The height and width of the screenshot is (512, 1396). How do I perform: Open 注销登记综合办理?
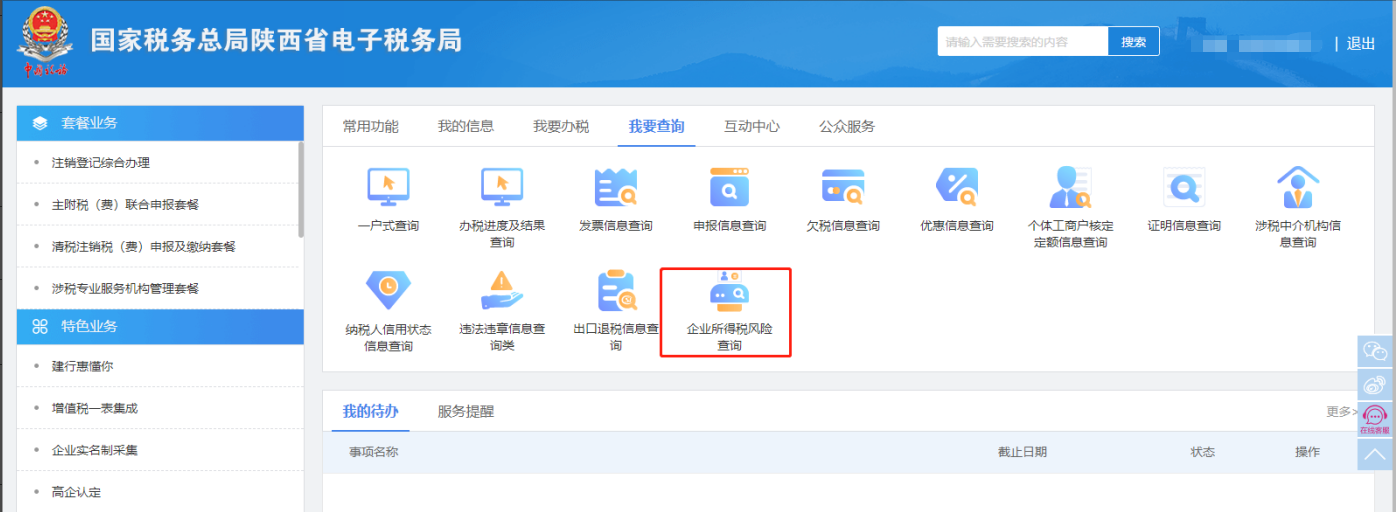(x=101, y=162)
